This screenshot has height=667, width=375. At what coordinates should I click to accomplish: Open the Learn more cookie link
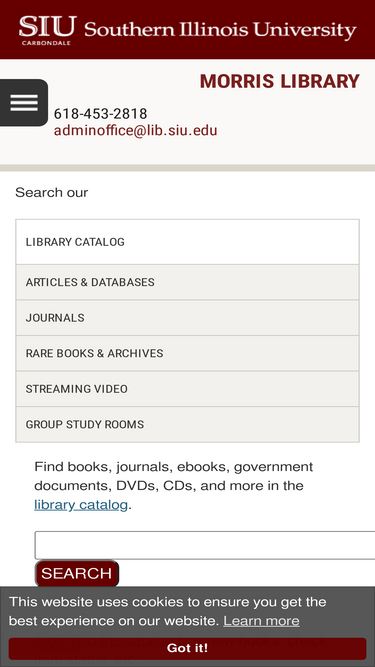(x=261, y=621)
